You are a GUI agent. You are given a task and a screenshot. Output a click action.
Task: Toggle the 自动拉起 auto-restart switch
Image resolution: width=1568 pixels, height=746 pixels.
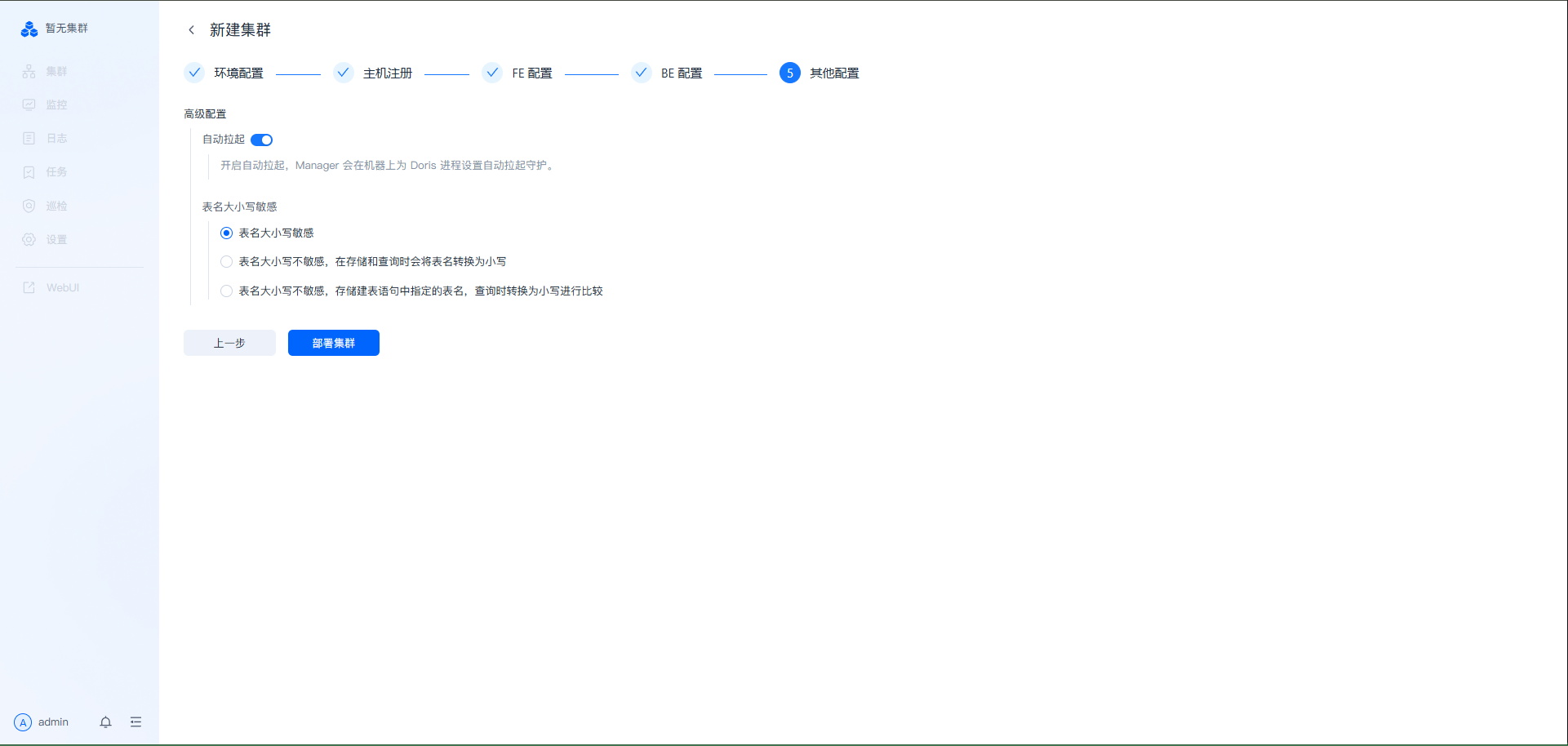coord(261,140)
